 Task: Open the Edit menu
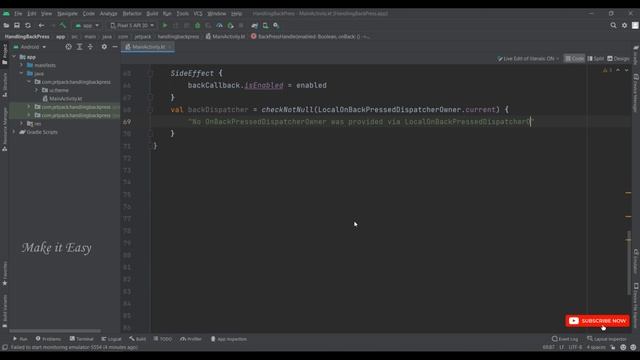pyautogui.click(x=32, y=13)
